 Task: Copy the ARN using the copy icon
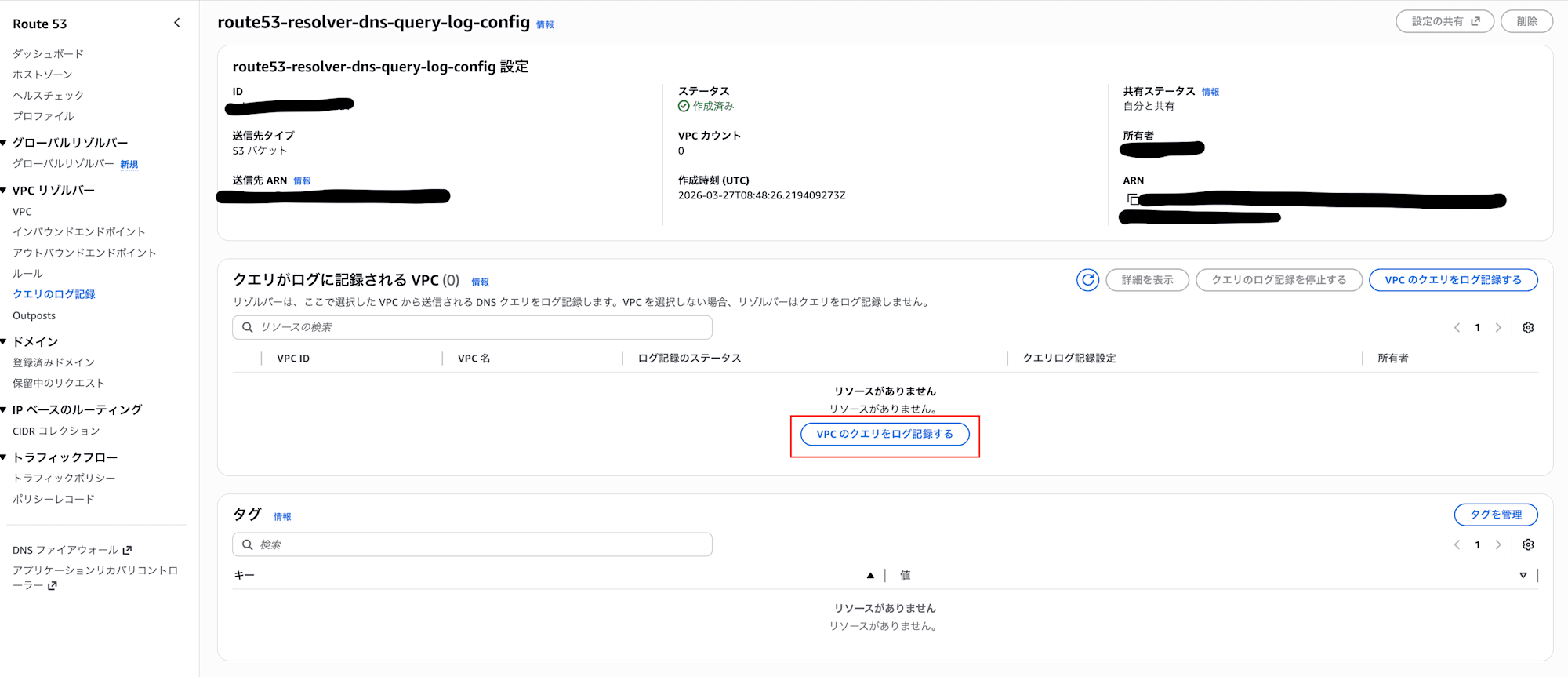[x=1133, y=199]
